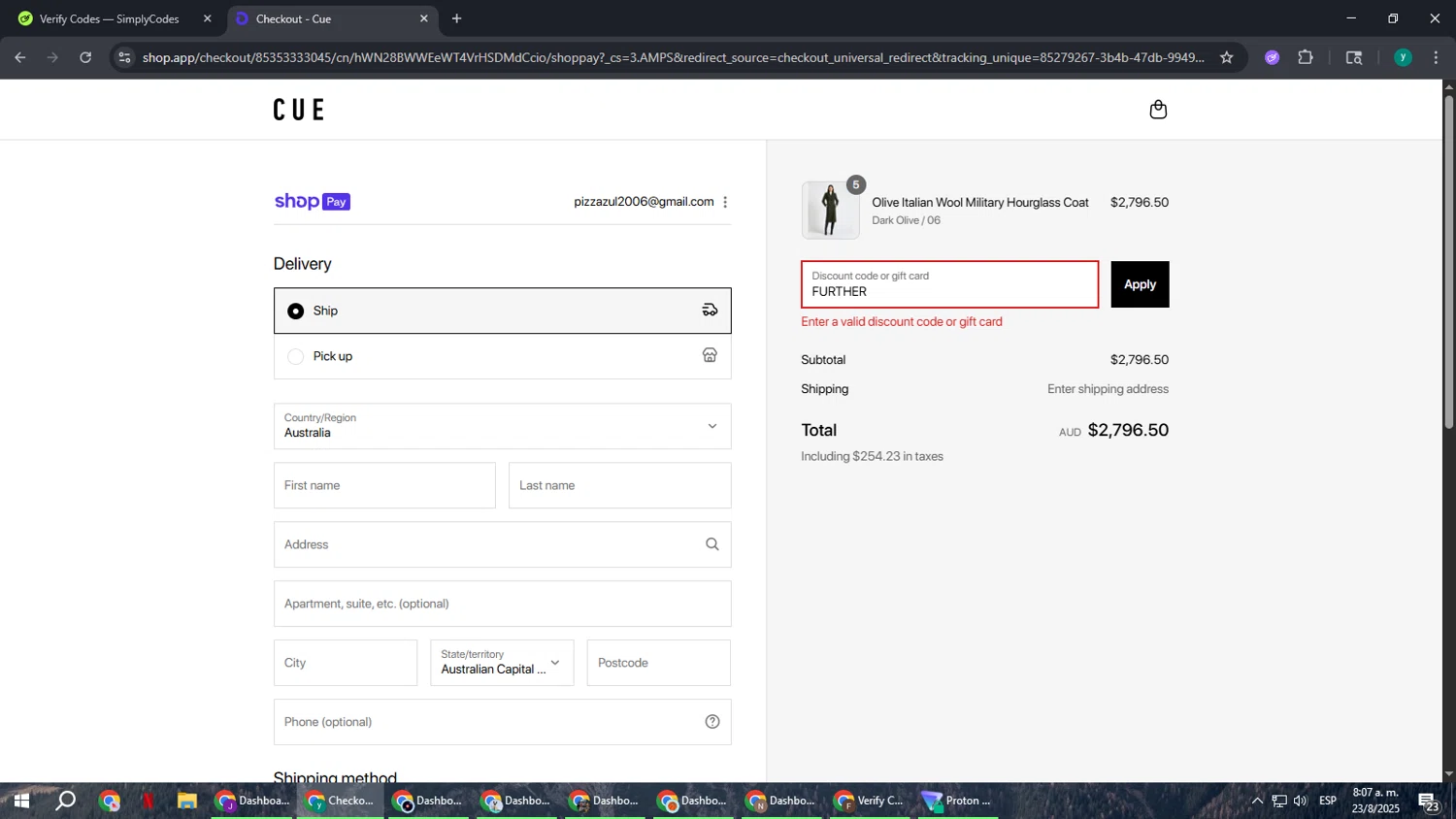The image size is (1456, 819).
Task: Close the Verify Codes tab
Action: 207,18
